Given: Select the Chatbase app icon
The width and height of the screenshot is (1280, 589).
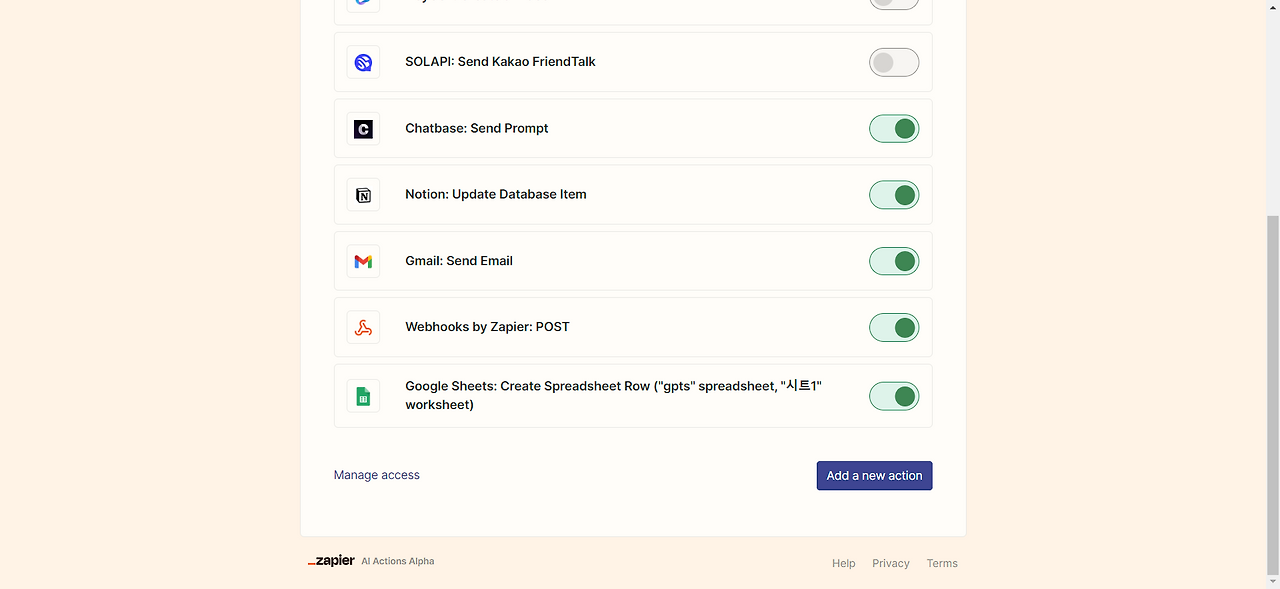Looking at the screenshot, I should coord(363,128).
